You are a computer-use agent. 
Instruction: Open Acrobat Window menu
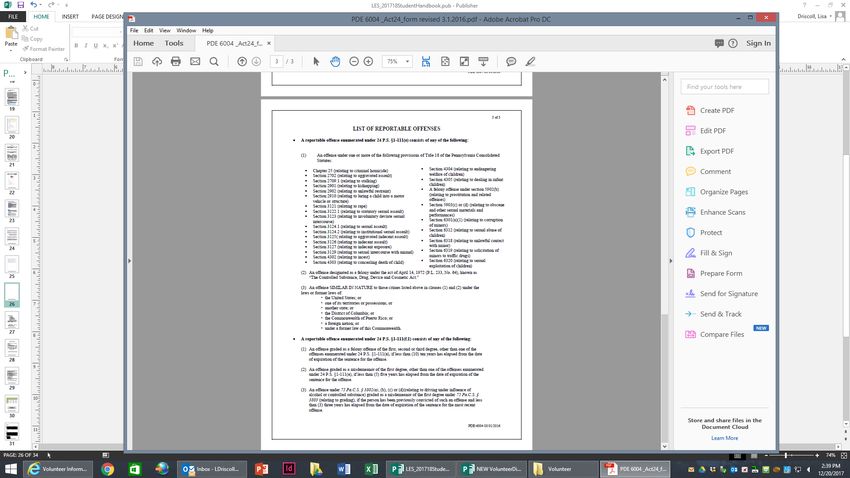point(186,30)
